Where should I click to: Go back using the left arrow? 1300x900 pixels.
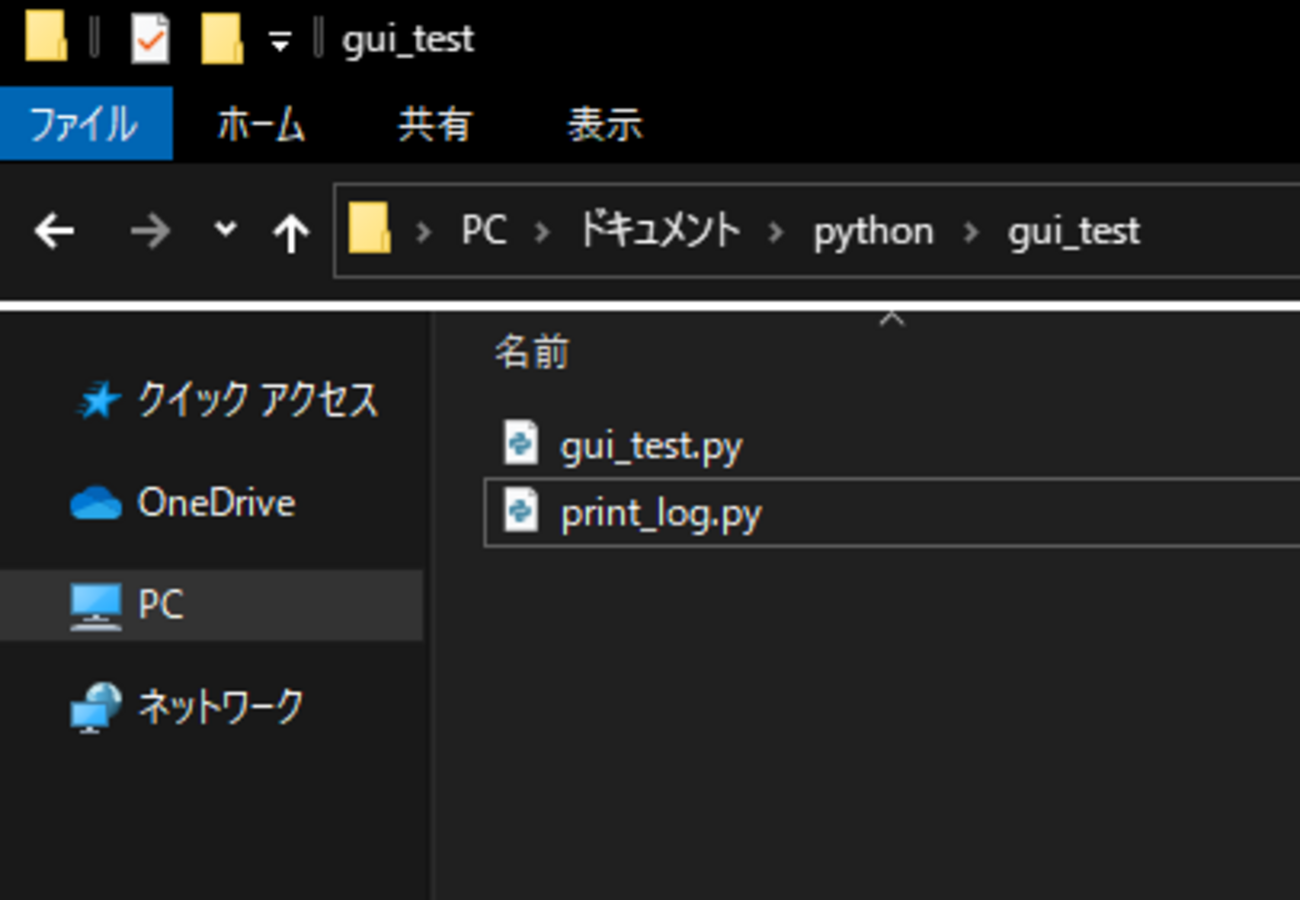54,232
